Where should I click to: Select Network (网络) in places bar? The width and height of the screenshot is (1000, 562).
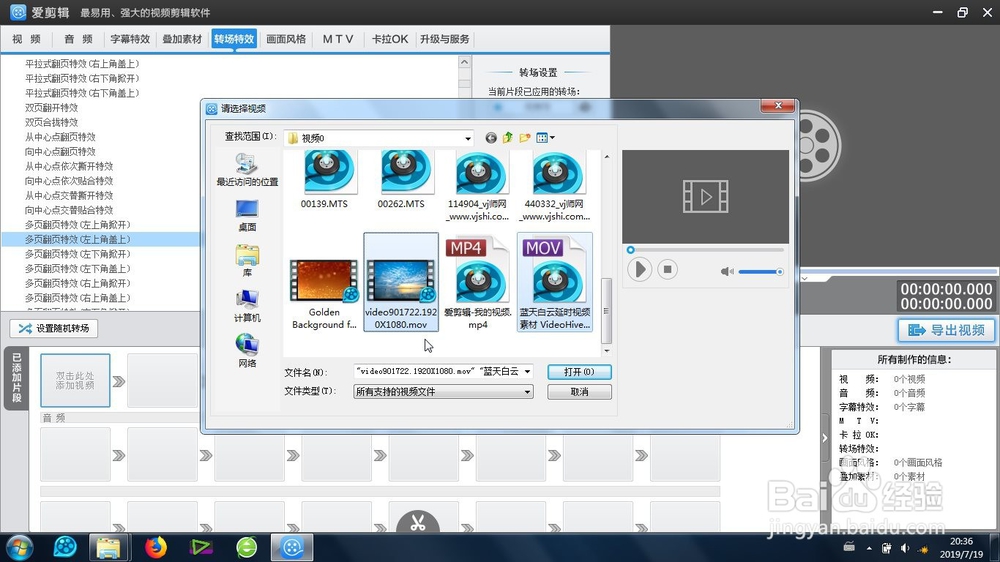click(x=247, y=351)
